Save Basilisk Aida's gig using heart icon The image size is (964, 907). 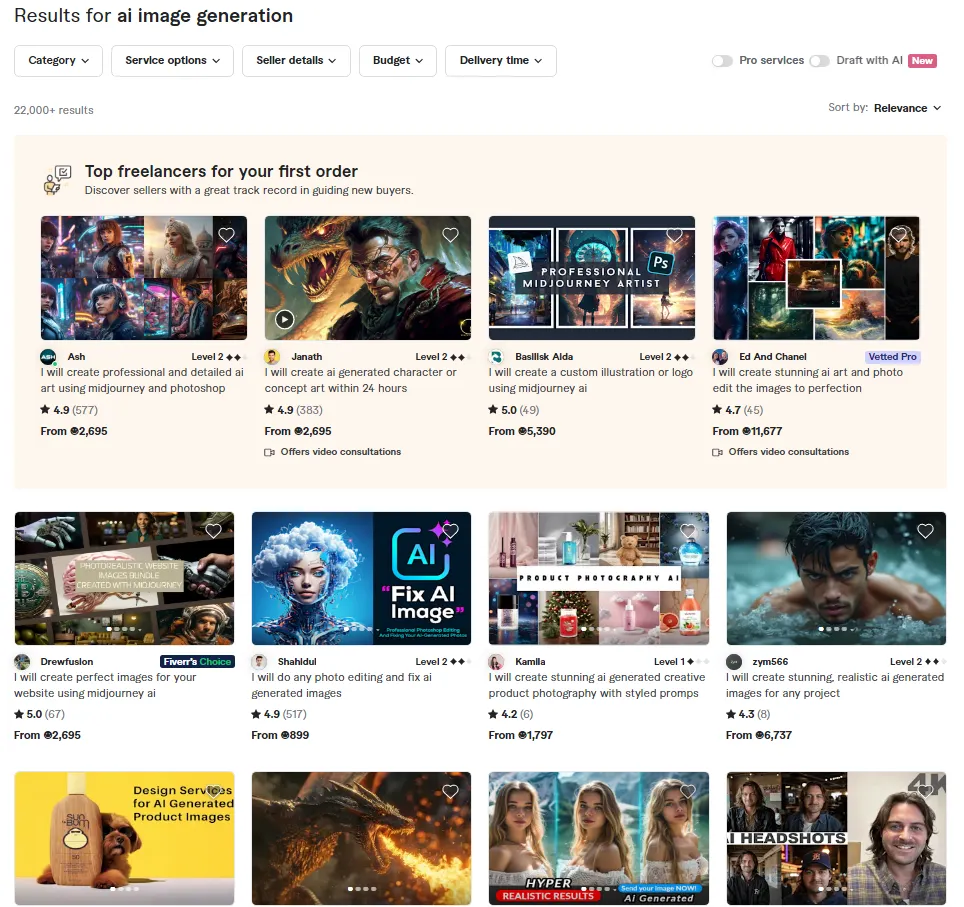coord(674,235)
